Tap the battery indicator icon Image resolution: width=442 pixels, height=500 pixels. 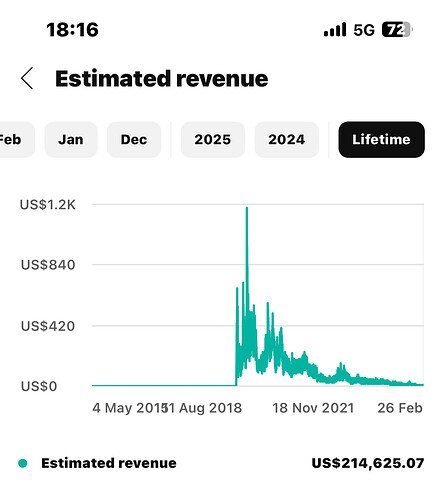tap(397, 30)
